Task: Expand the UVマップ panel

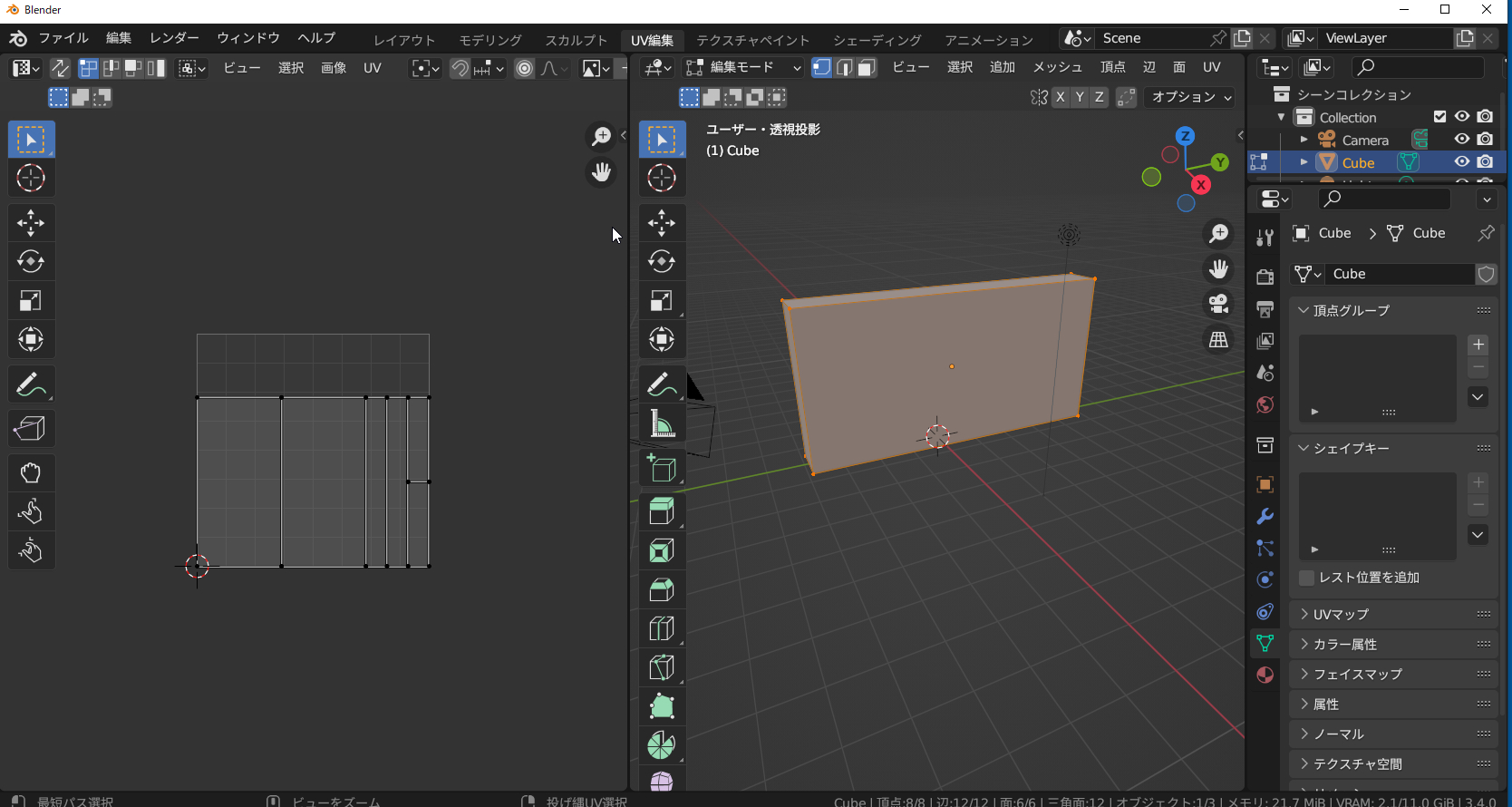Action: tap(1341, 614)
